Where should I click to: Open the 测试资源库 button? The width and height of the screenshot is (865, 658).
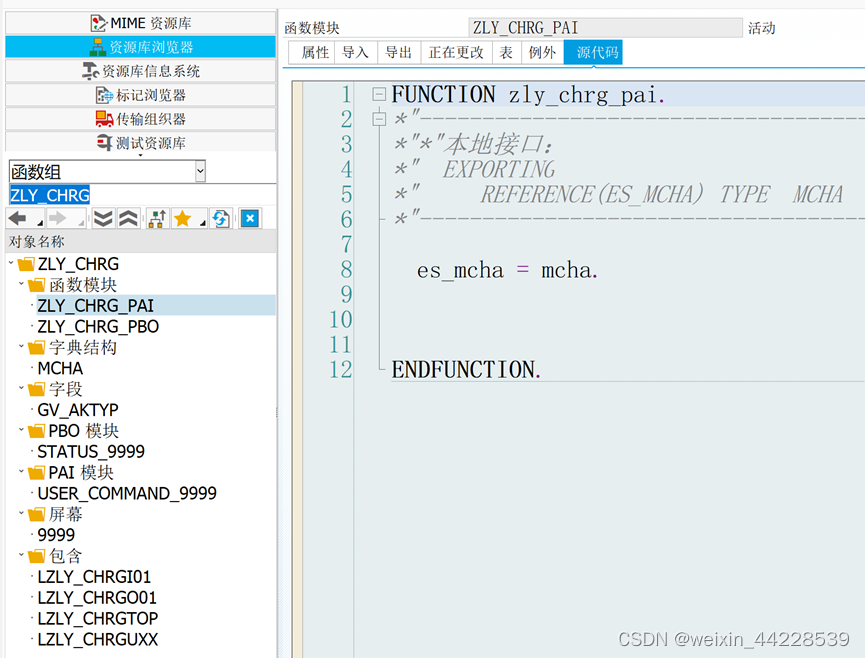click(141, 142)
